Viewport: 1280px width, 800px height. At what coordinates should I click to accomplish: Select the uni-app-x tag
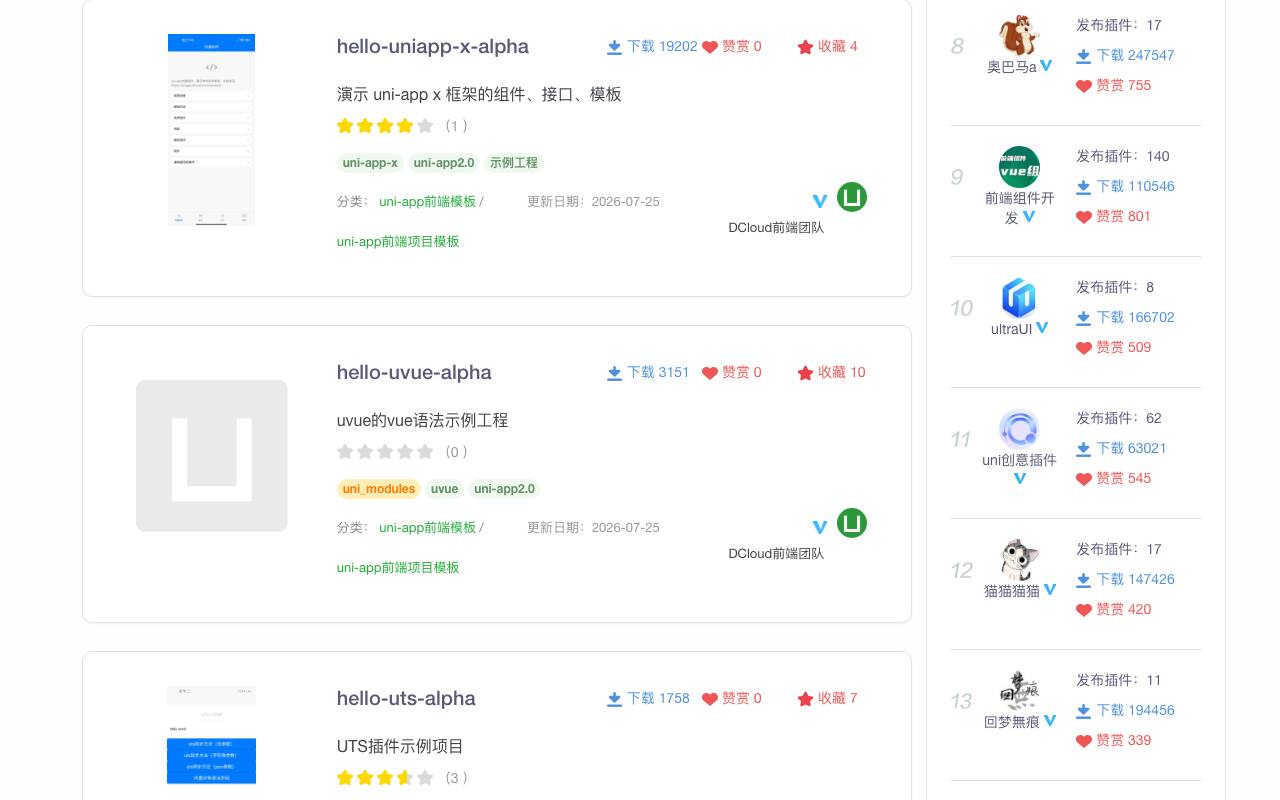point(370,163)
